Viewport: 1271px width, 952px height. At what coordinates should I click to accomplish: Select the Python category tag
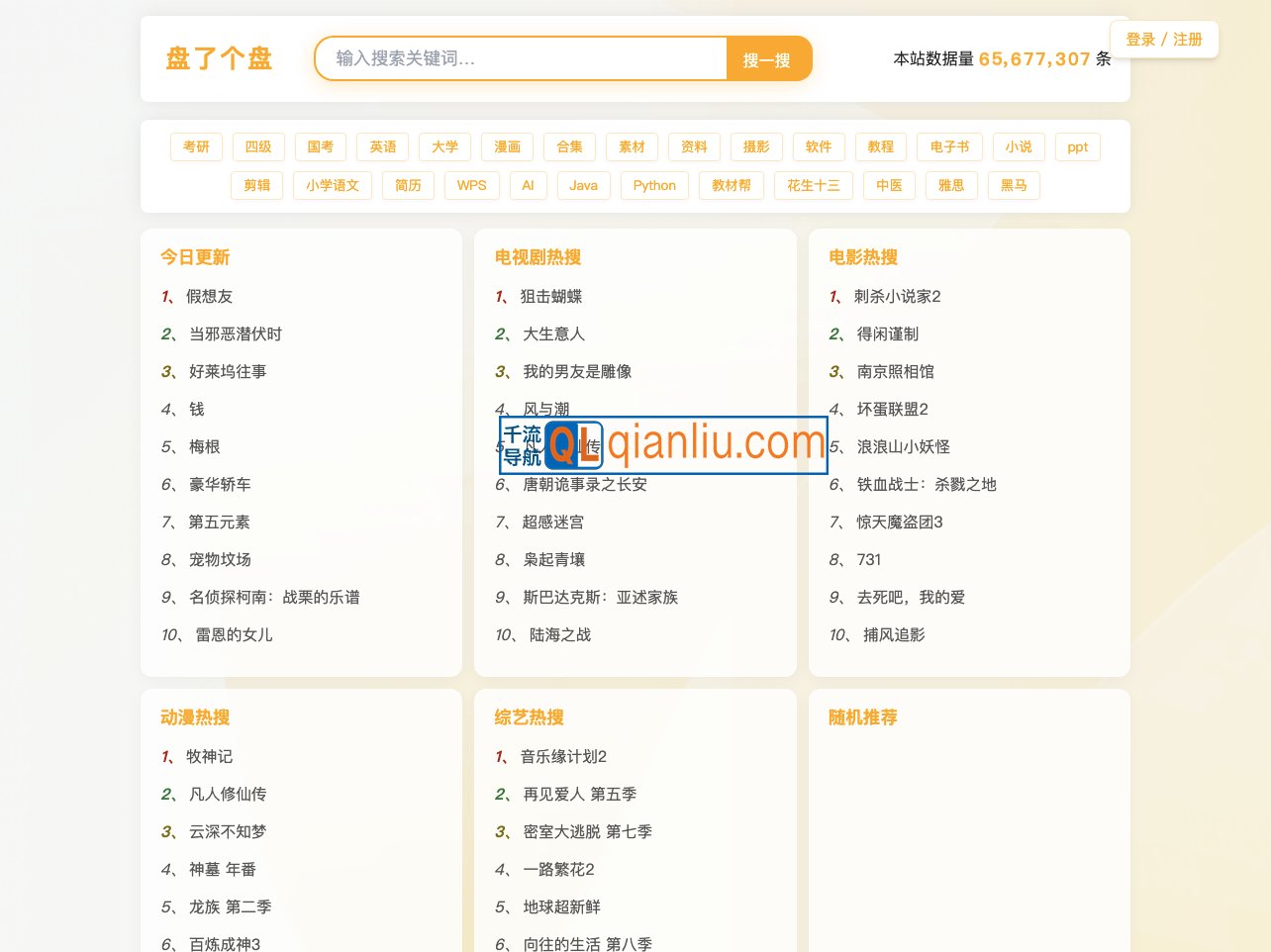[x=654, y=185]
